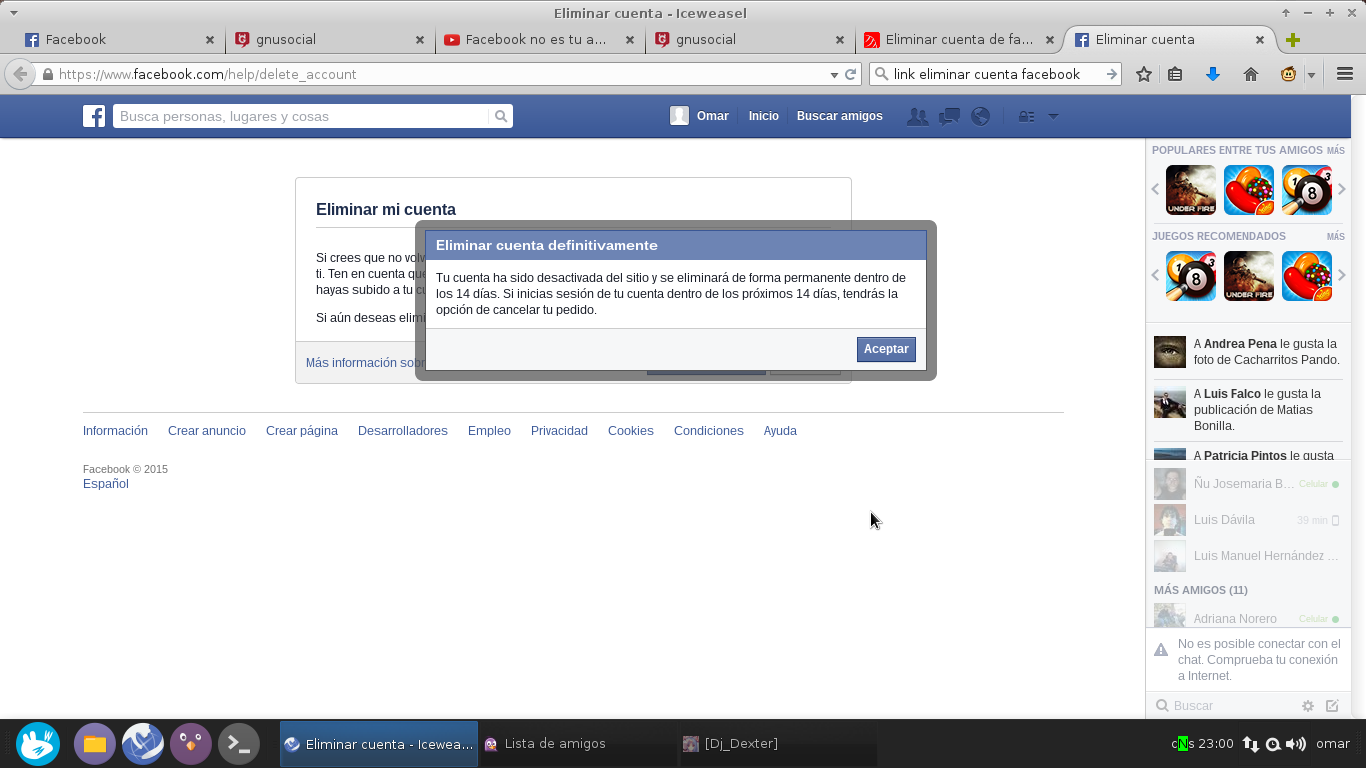Open the account menu arrow in blue bar
The width and height of the screenshot is (1366, 768).
pyautogui.click(x=1053, y=116)
